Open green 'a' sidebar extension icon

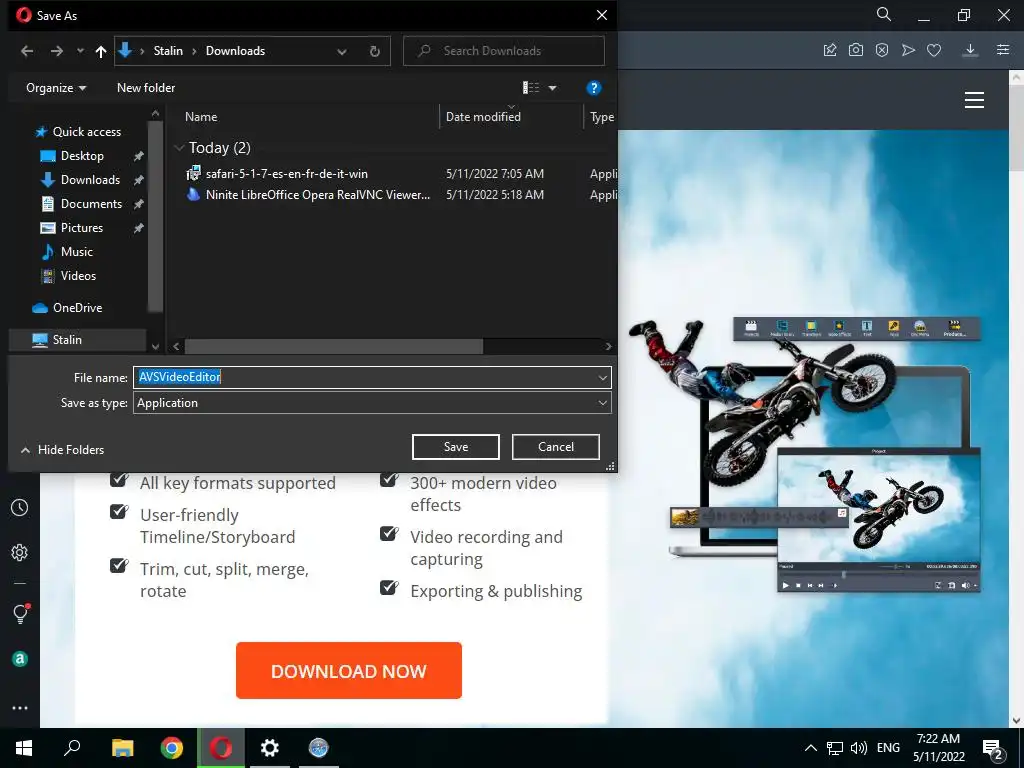[20, 659]
